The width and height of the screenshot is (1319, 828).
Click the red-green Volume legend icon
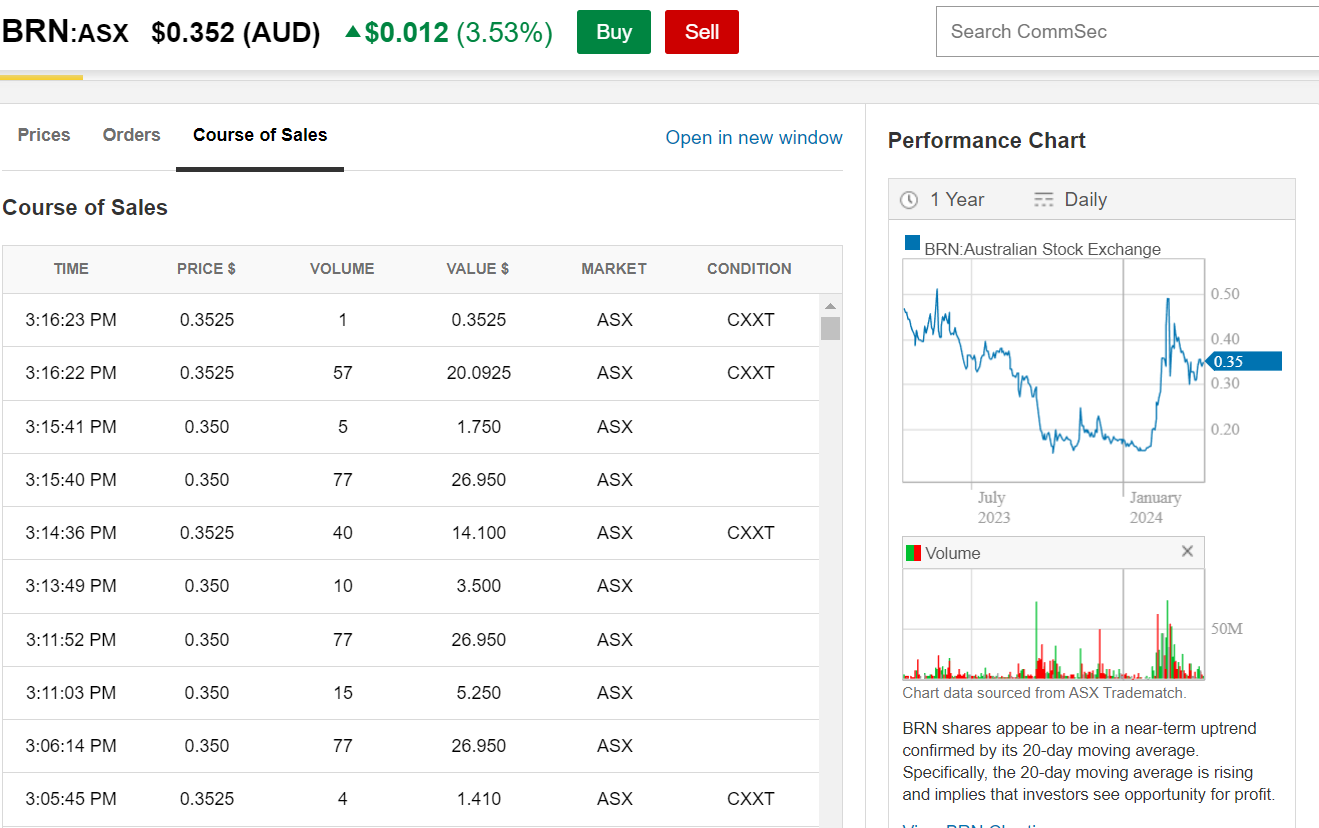click(912, 553)
